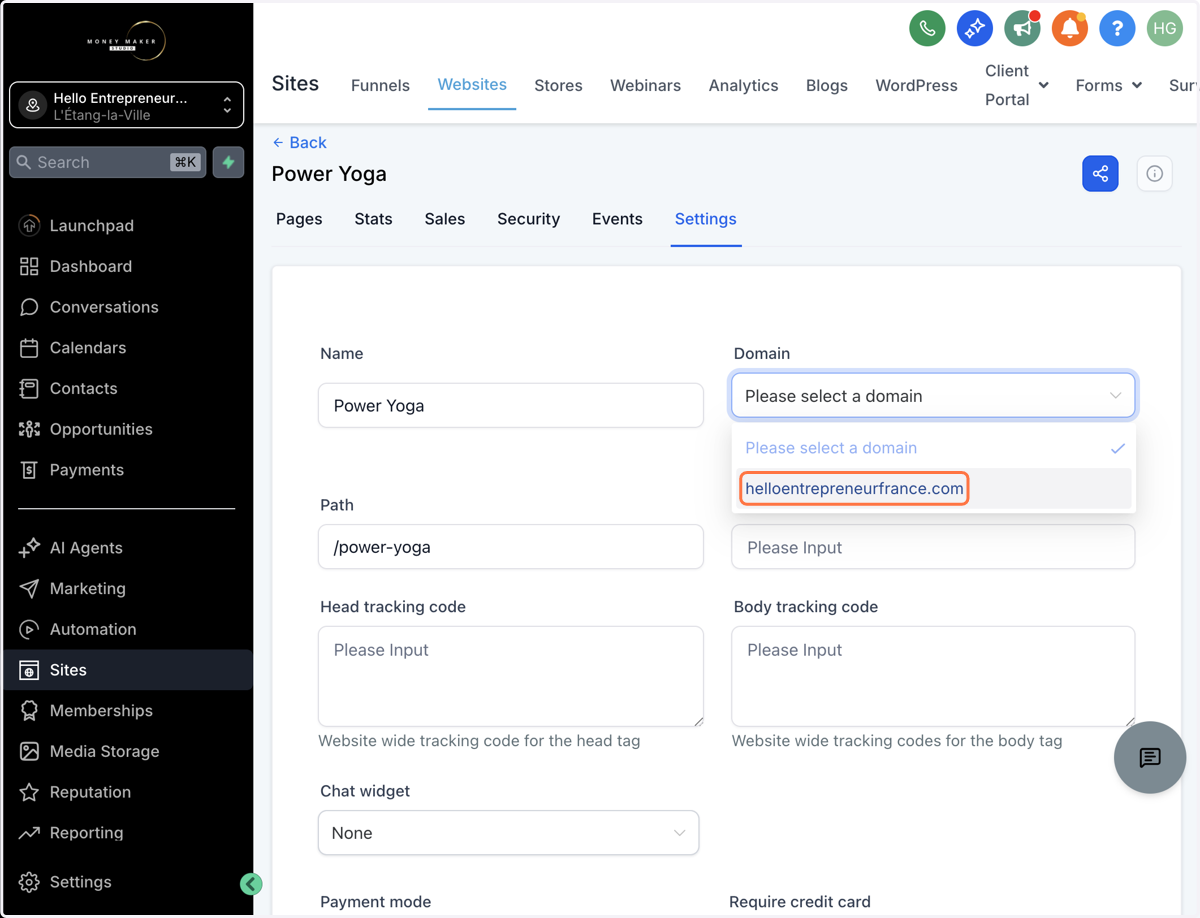Open the floating chat widget button
The height and width of the screenshot is (918, 1200).
tap(1150, 757)
